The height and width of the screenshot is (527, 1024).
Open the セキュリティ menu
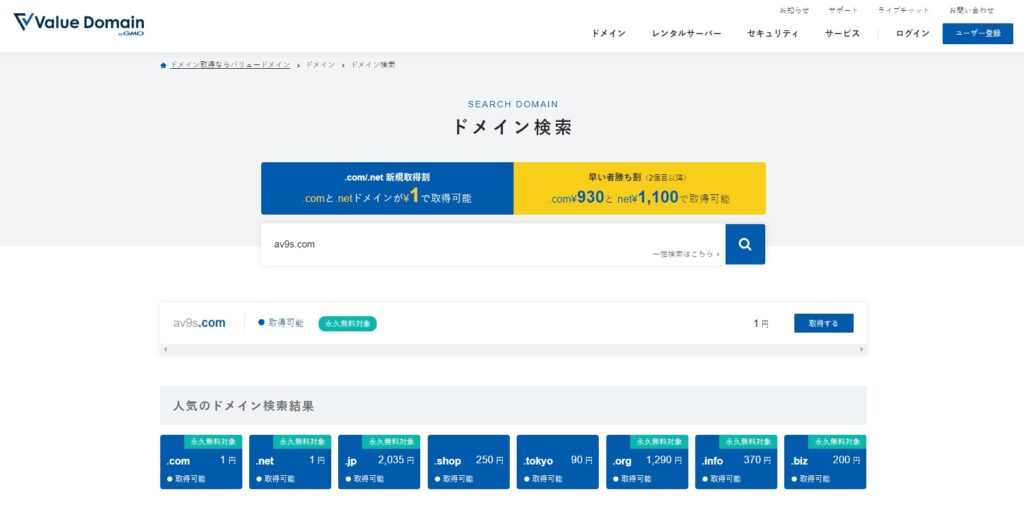click(x=773, y=33)
